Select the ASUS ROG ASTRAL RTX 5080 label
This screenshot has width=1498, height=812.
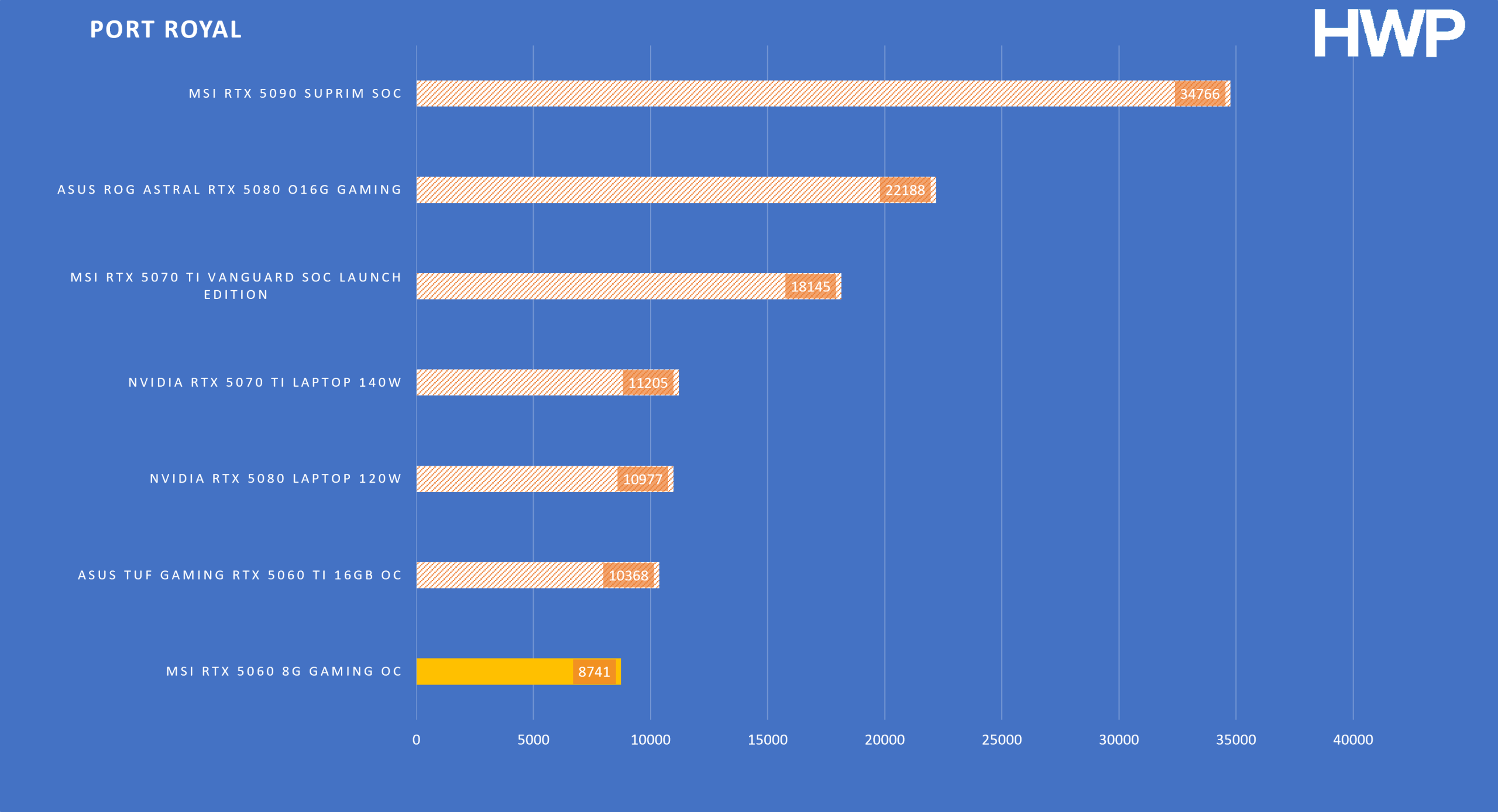tap(229, 190)
